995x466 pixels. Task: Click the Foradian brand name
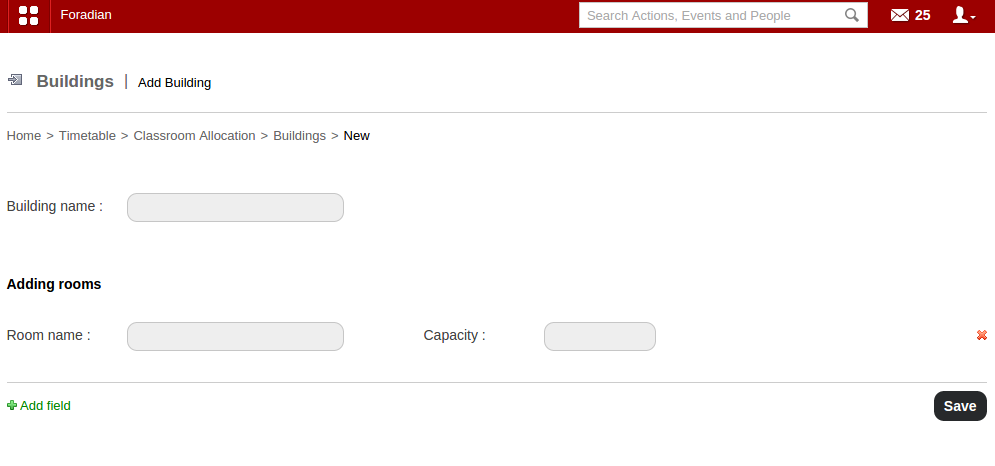click(x=86, y=15)
